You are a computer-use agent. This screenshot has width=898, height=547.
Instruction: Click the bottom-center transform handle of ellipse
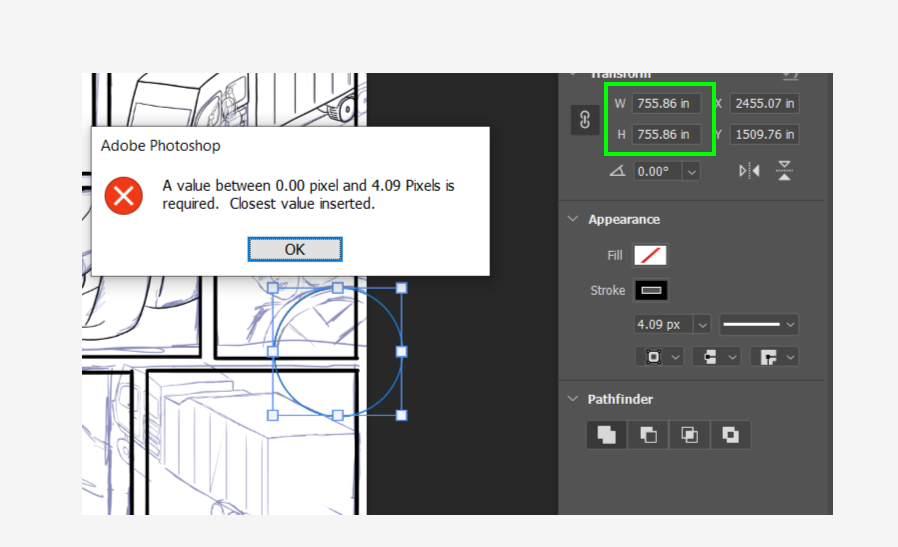click(x=338, y=415)
